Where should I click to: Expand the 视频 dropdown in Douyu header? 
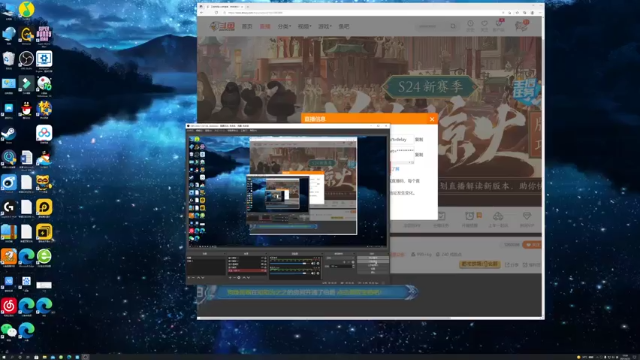(304, 26)
